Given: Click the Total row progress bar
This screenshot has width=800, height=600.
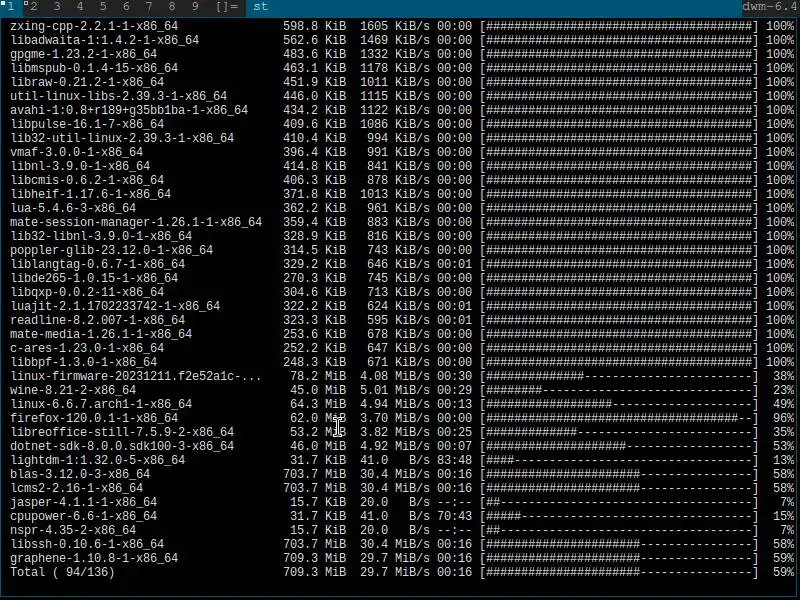Looking at the screenshot, I should click(x=619, y=572).
